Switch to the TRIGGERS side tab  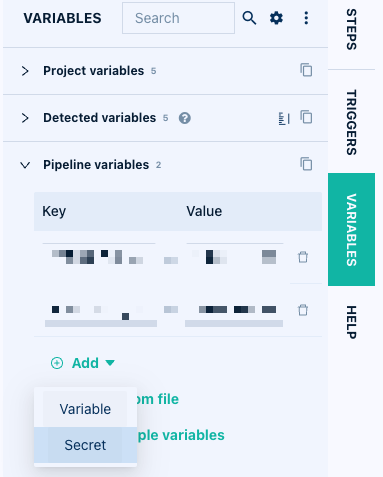tap(351, 122)
